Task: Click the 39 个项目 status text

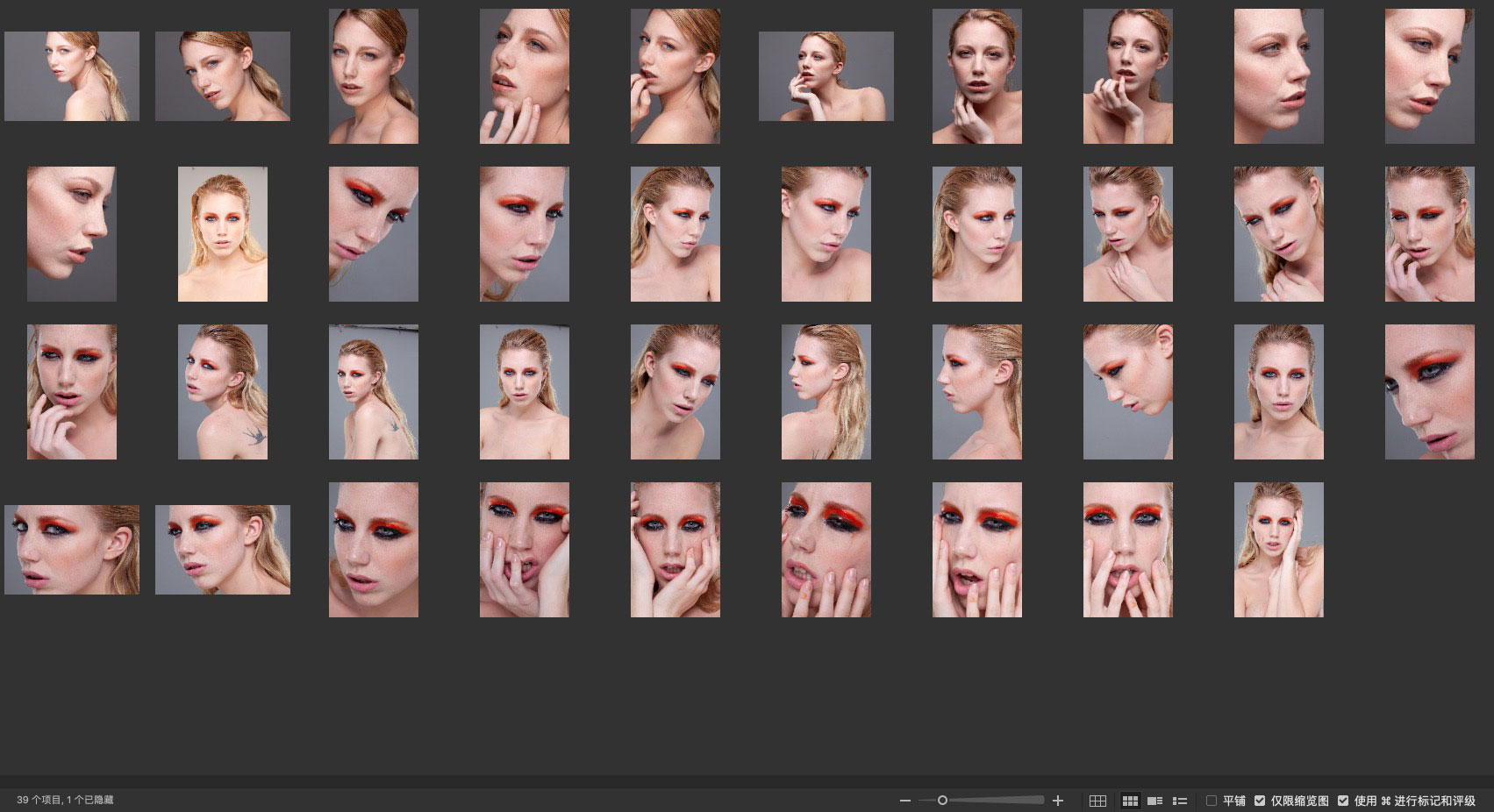Action: [x=65, y=800]
